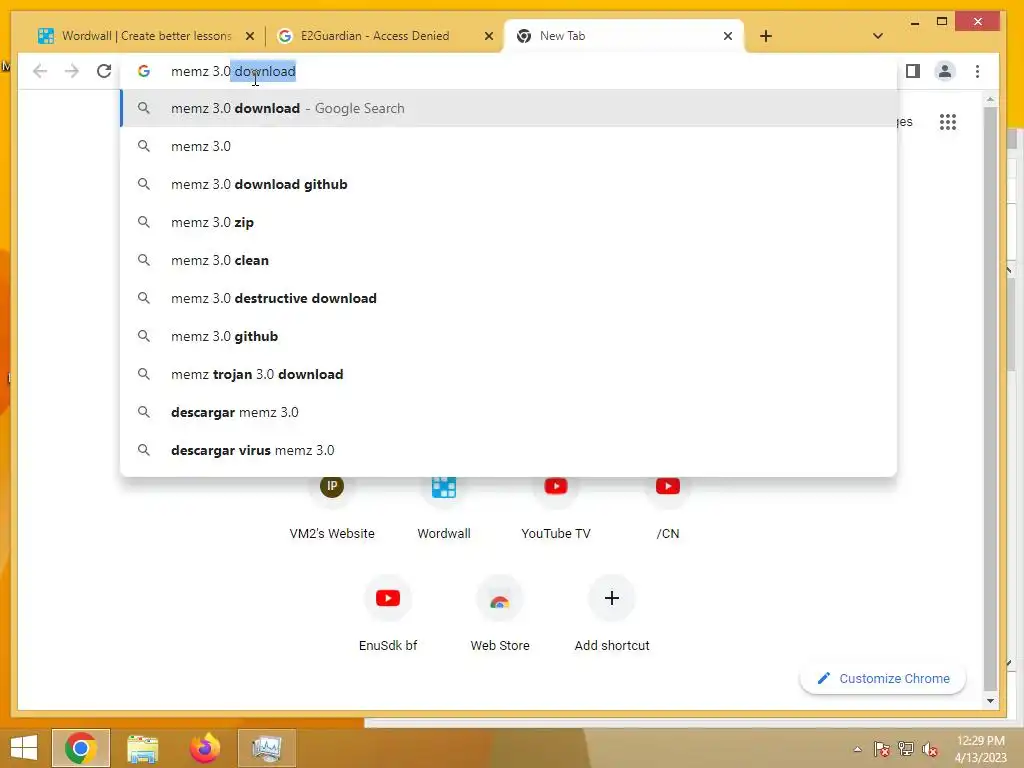Open Chrome's three-dot menu
Image resolution: width=1024 pixels, height=768 pixels.
tap(977, 71)
